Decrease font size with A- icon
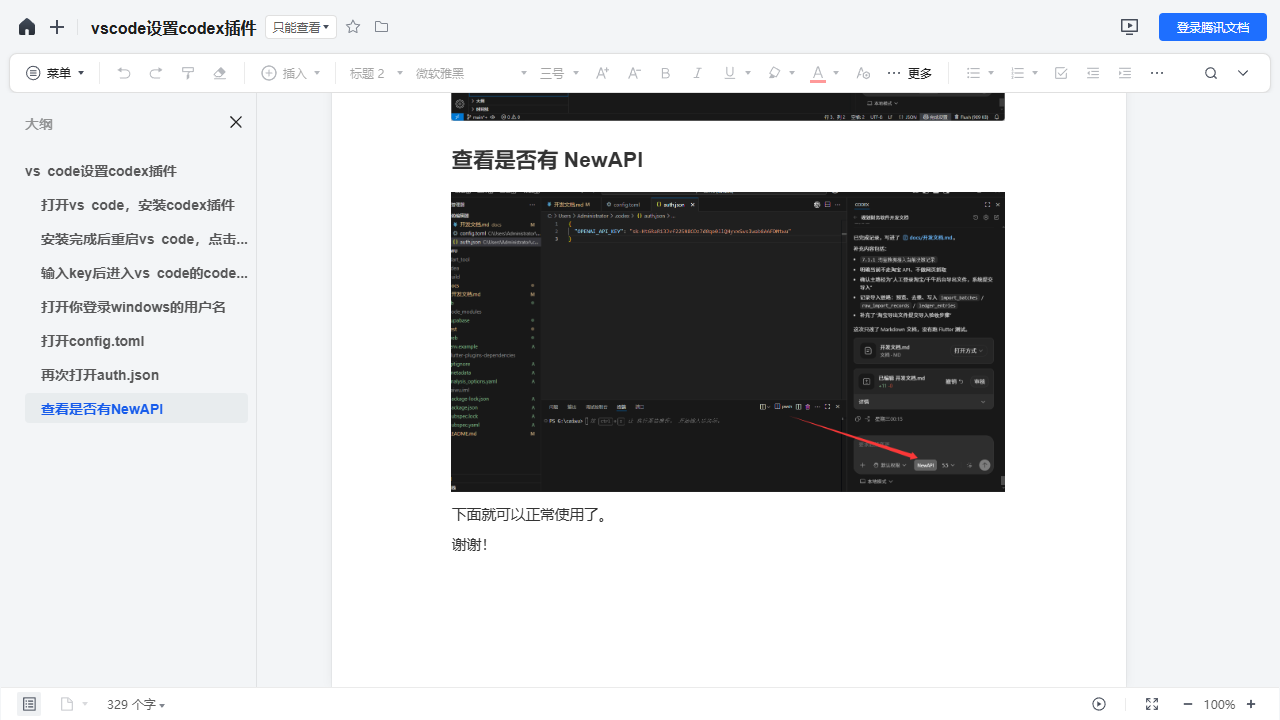 coord(634,73)
